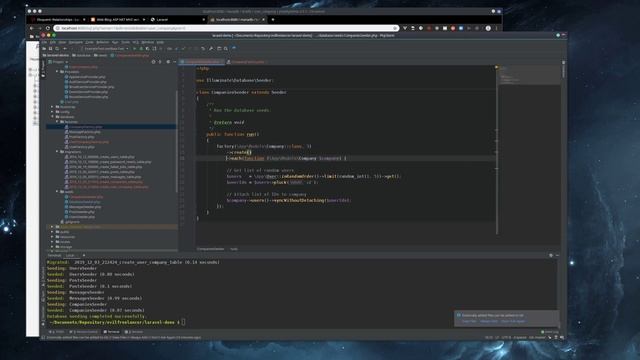Select the create_failed_jobs_table migration file
Image resolution: width=640 pixels, height=360 pixels.
pyautogui.click(x=104, y=167)
